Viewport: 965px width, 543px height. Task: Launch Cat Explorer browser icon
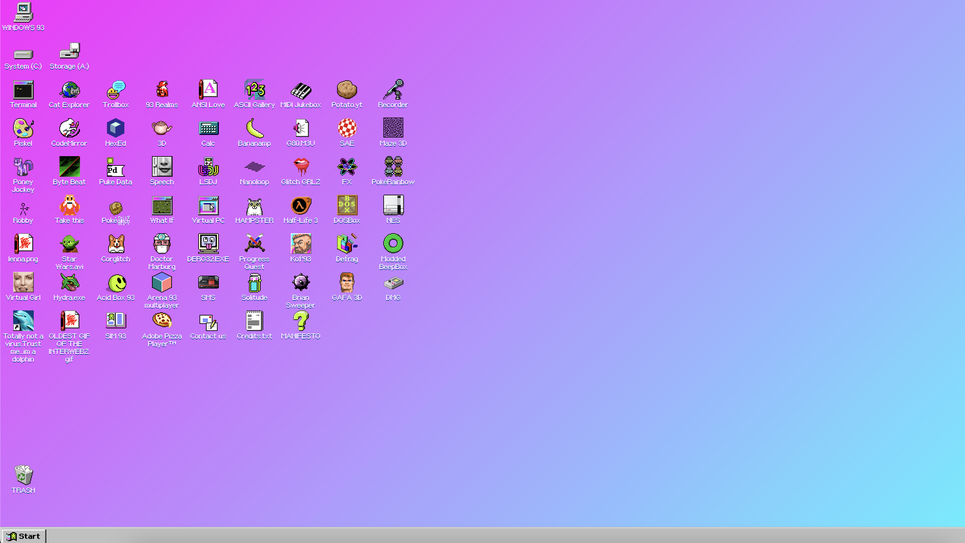click(69, 91)
